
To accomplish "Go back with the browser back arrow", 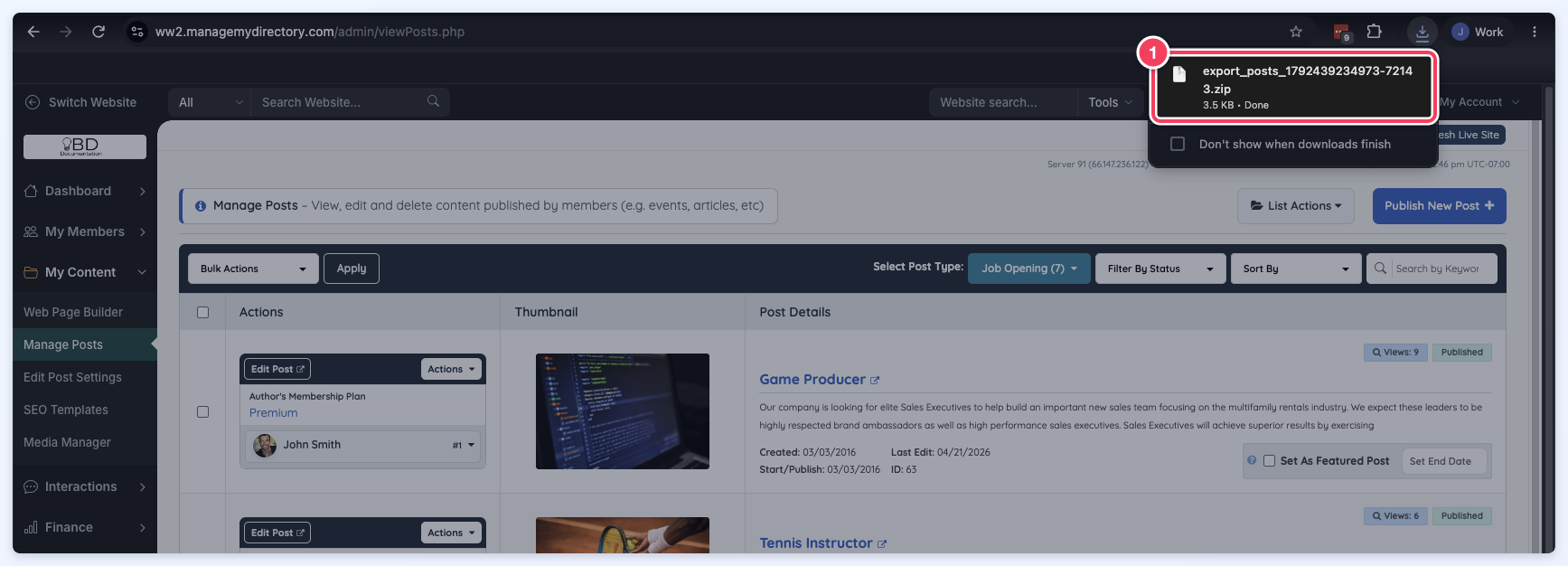I will [x=33, y=32].
